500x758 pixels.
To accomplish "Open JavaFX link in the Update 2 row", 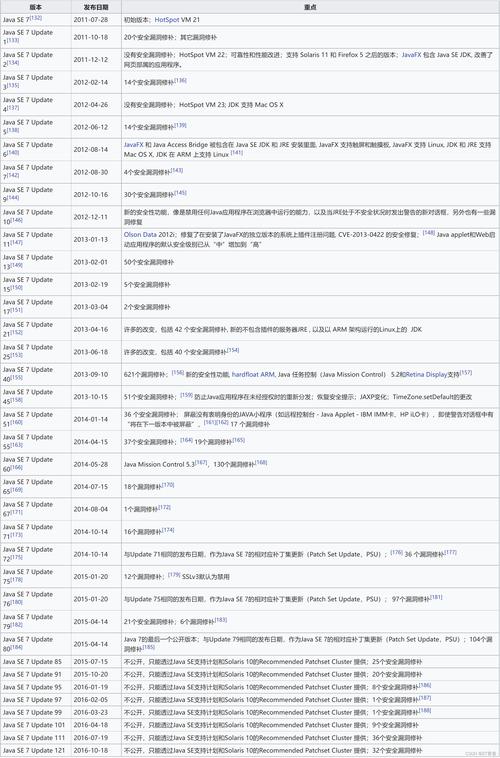I will click(x=411, y=55).
